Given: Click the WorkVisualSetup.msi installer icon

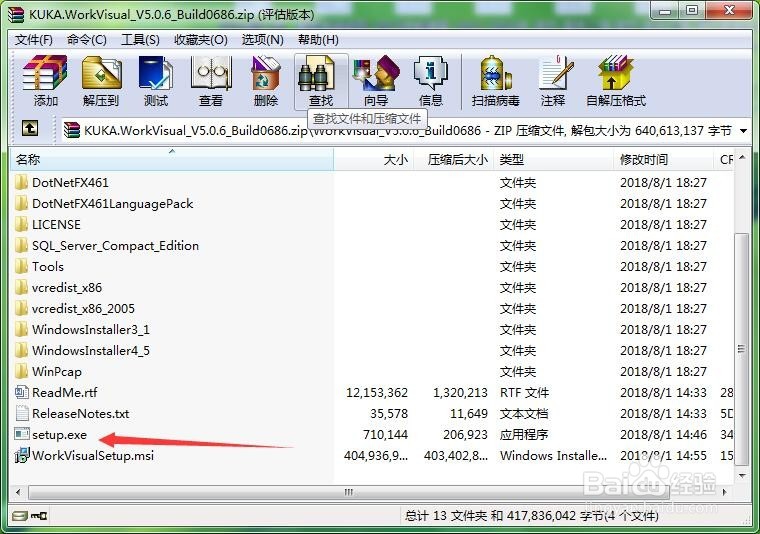Looking at the screenshot, I should click(x=22, y=455).
